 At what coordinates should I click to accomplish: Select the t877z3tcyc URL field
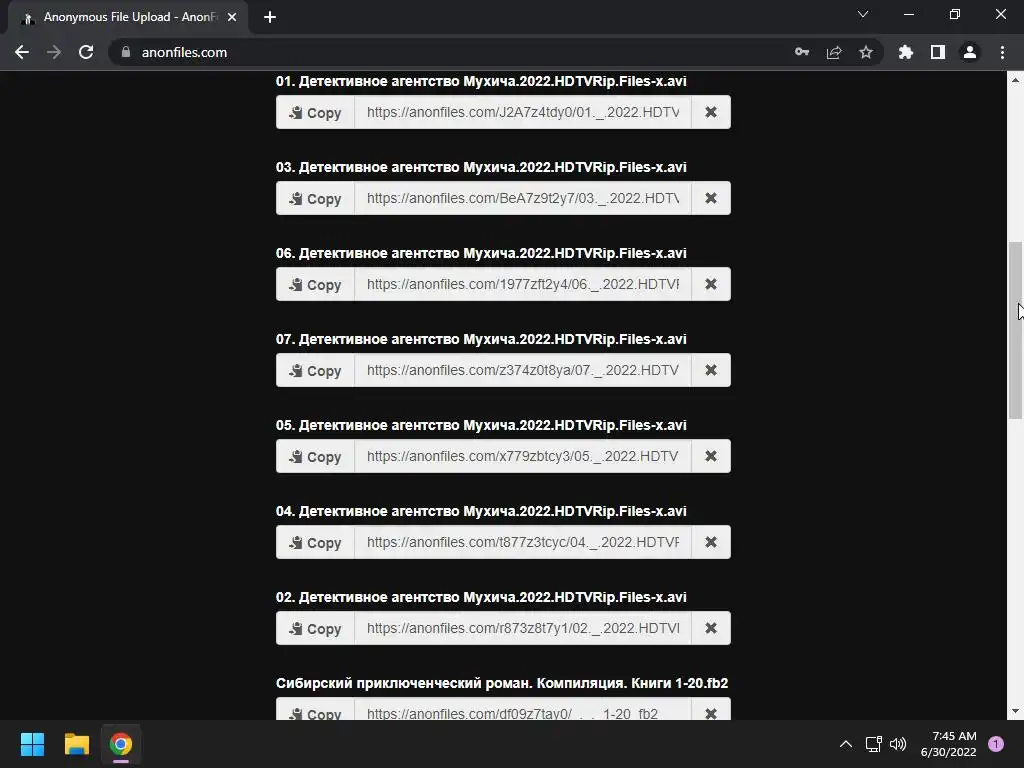(x=523, y=543)
